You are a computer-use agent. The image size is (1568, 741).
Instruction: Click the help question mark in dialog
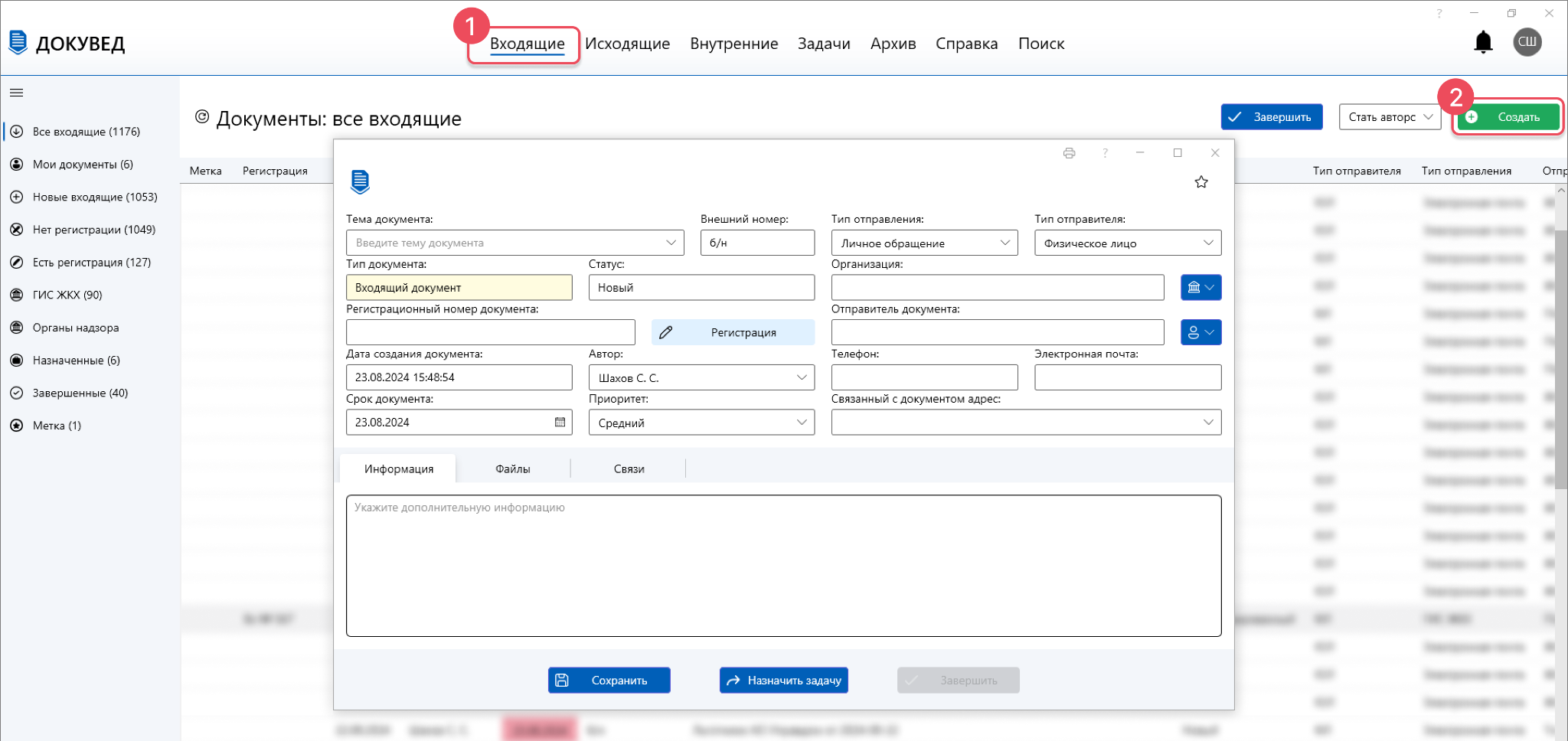tap(1105, 153)
